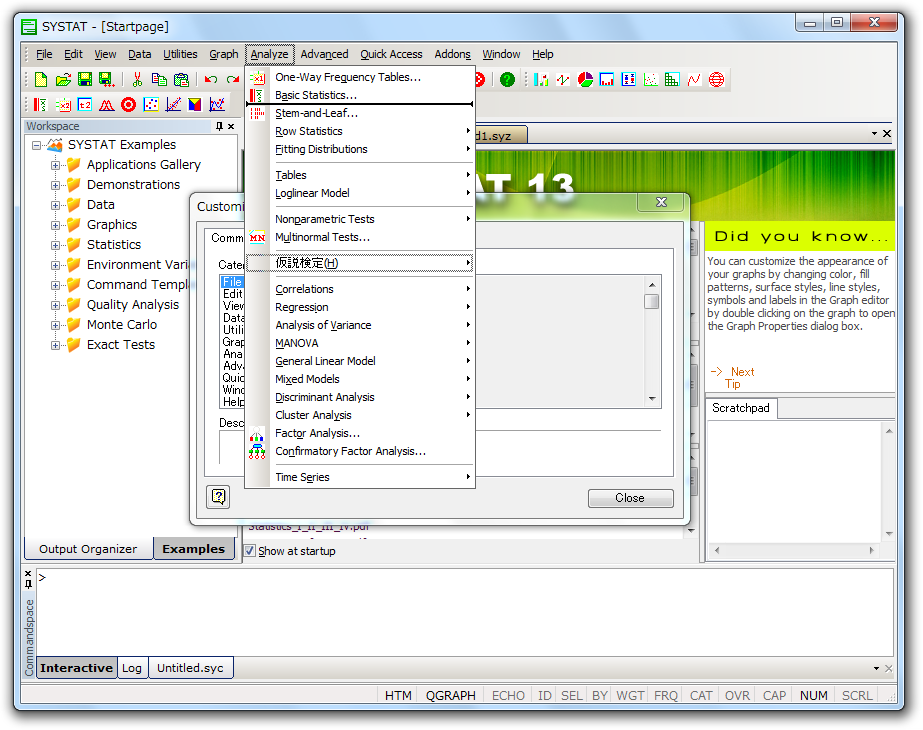Image resolution: width=923 pixels, height=730 pixels.
Task: Expand the Graphics folder node
Action: click(55, 225)
